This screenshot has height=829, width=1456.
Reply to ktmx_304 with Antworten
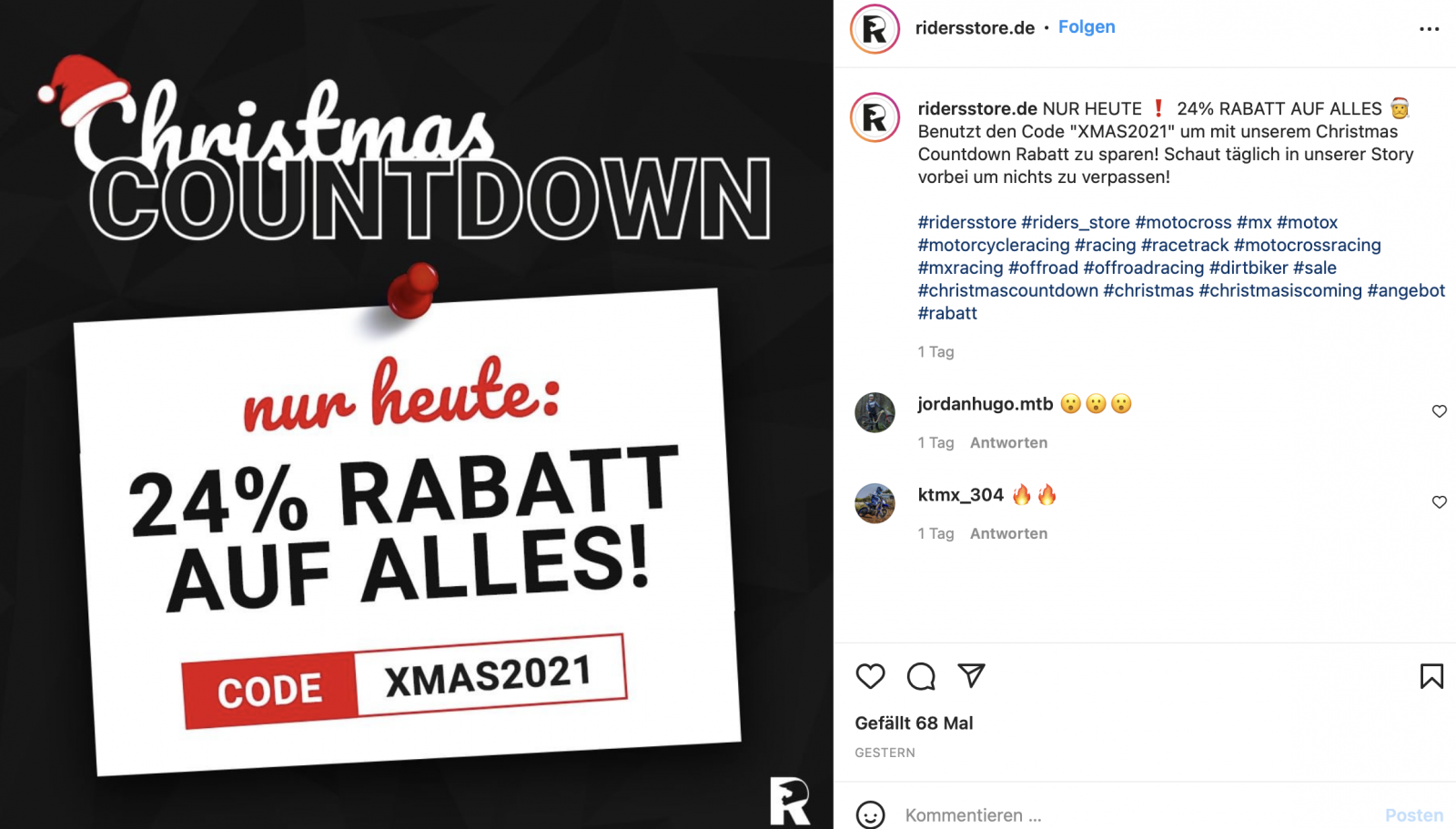click(1008, 533)
